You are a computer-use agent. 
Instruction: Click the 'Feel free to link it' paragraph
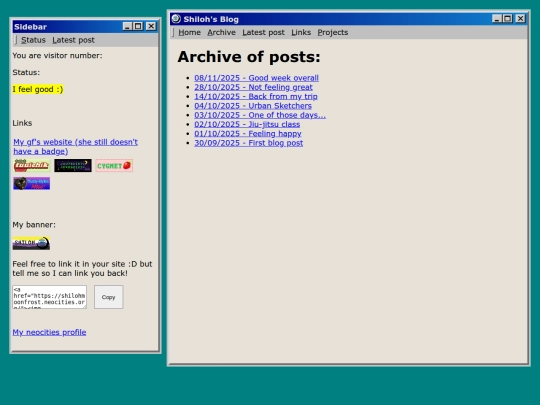(82, 268)
